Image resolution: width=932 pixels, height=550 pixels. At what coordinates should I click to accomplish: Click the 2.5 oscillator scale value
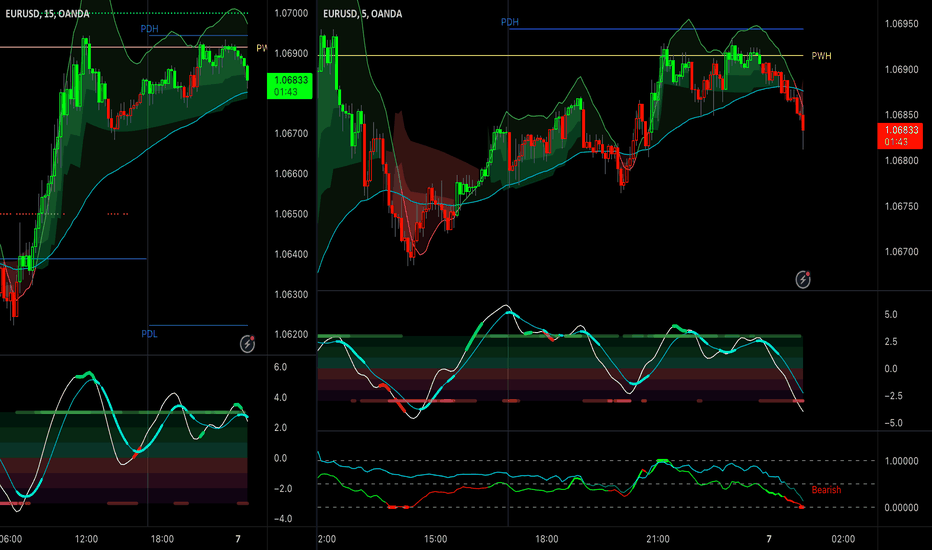890,341
